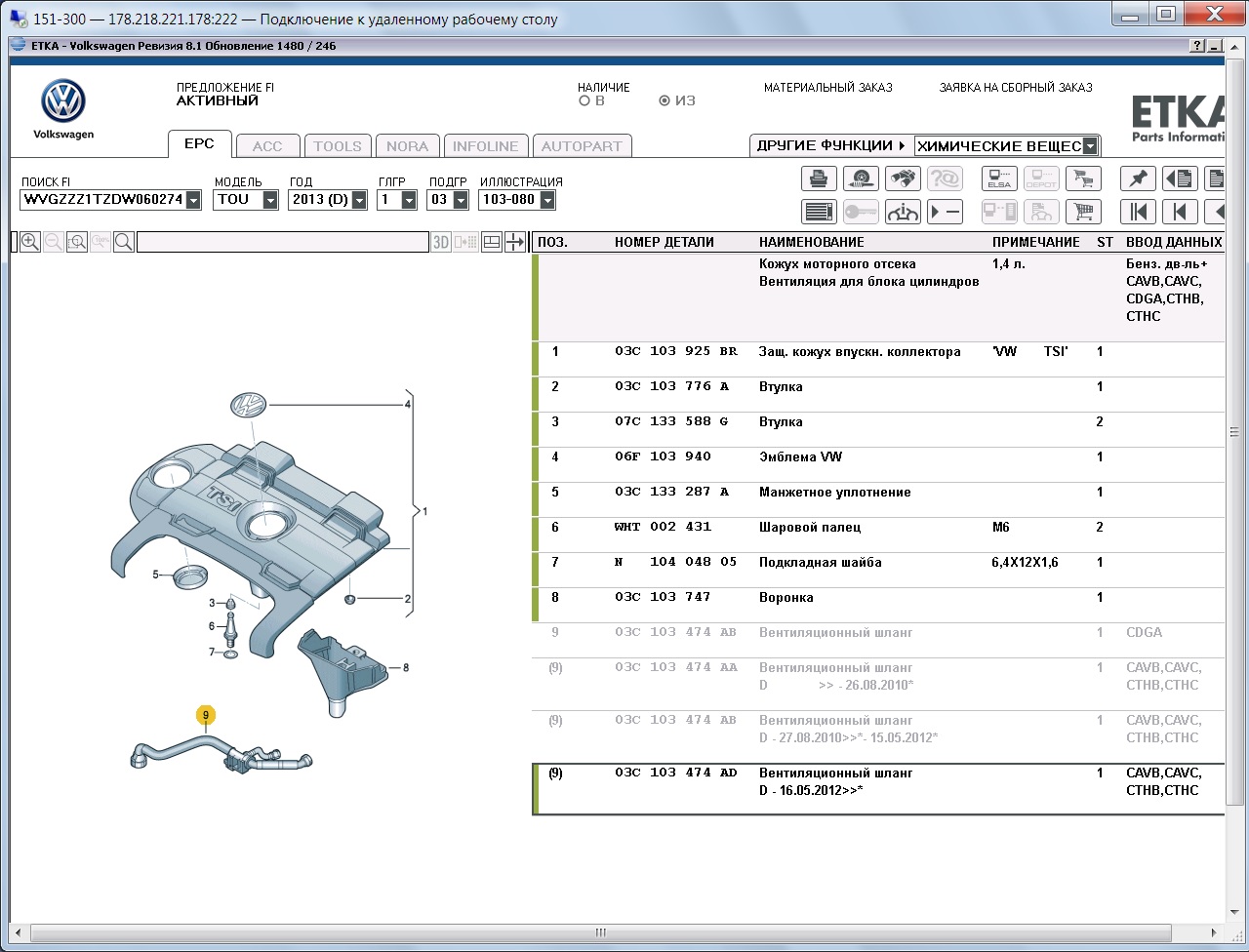Expand ДРУГИЕ ФУНКЦИИ menu
1249x952 pixels.
[831, 145]
